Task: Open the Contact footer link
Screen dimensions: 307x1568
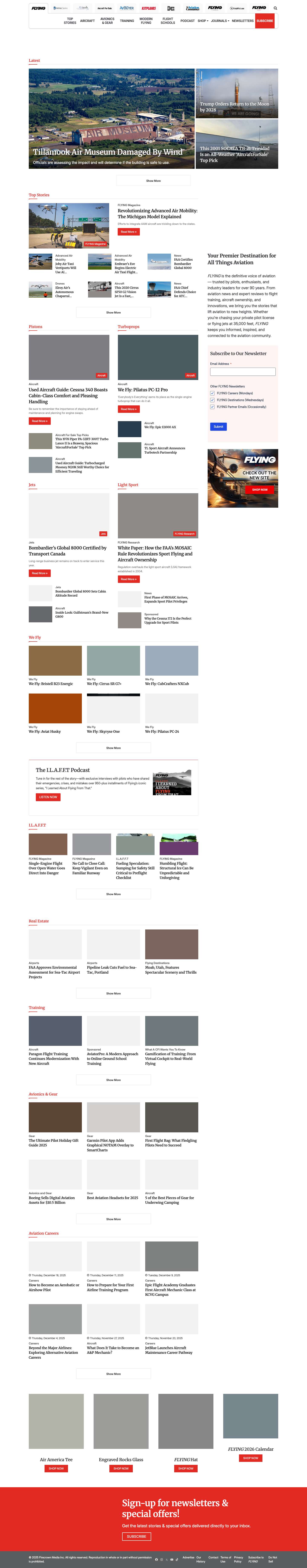Action: 213,1558
